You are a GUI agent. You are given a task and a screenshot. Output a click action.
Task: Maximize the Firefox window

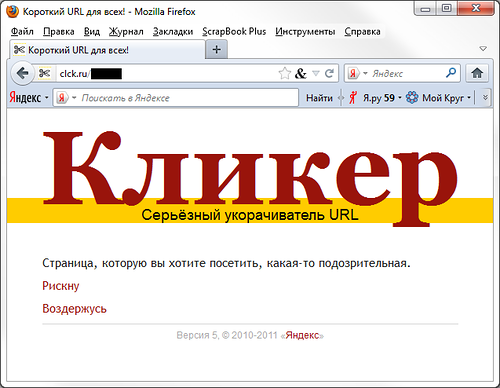[x=446, y=9]
